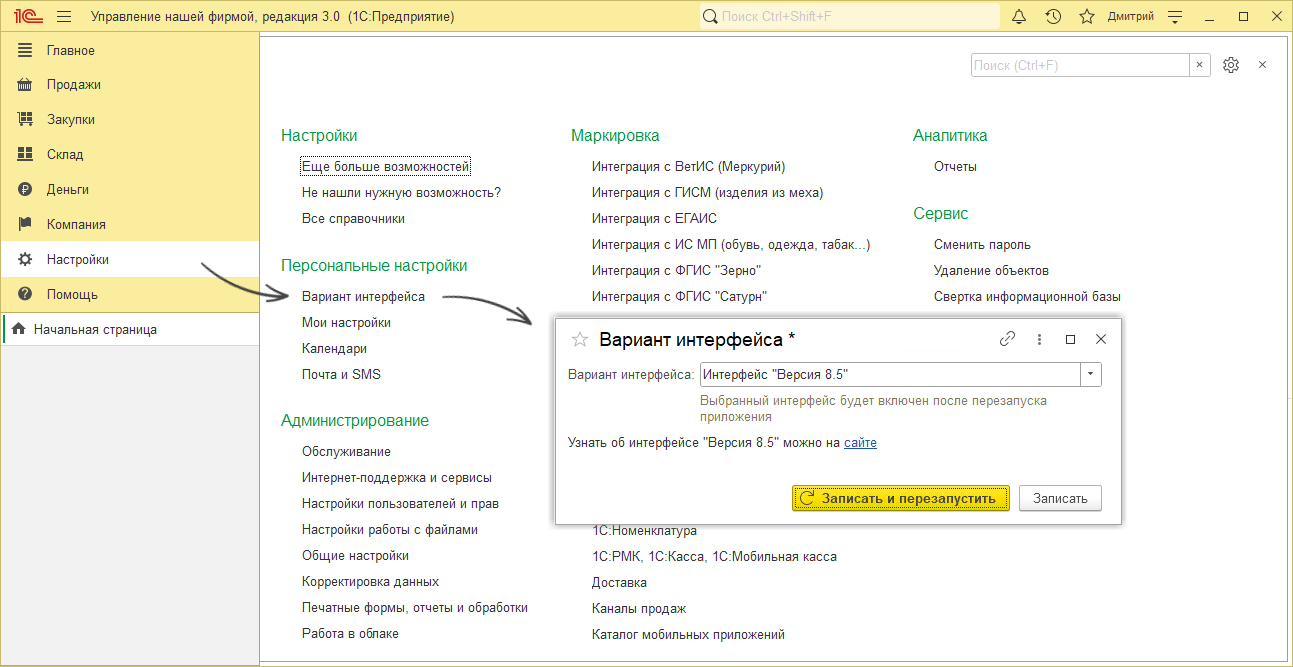Open Удаление объектов
1293x667 pixels.
[991, 271]
